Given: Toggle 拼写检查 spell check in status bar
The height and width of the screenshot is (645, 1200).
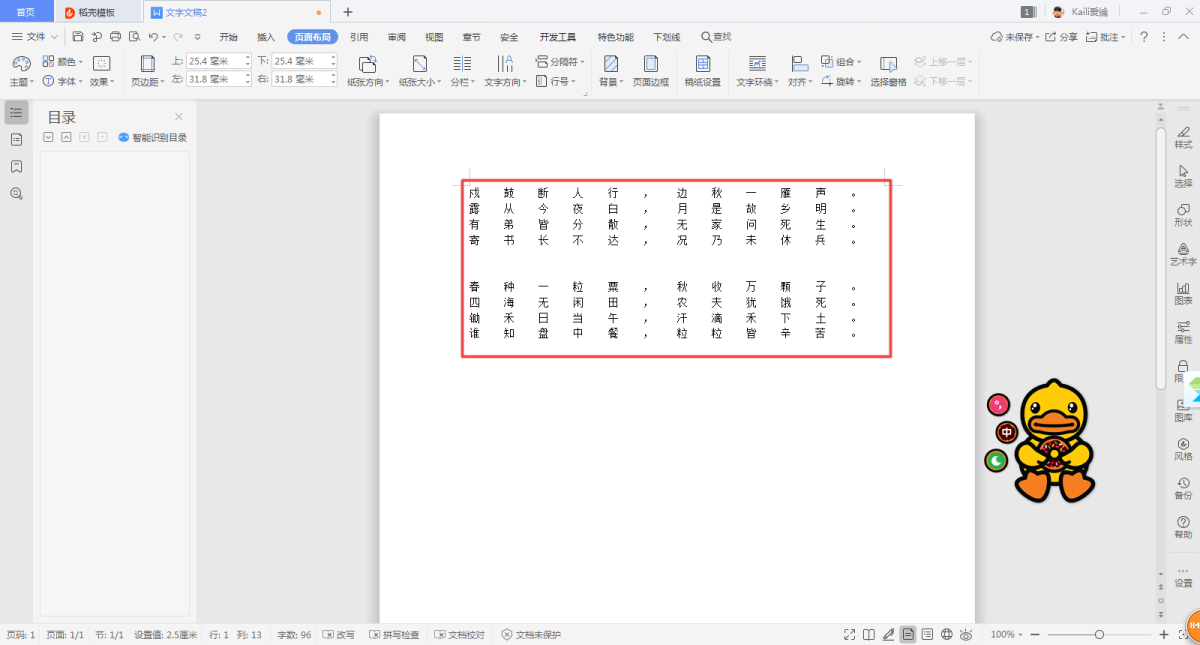Looking at the screenshot, I should [394, 635].
